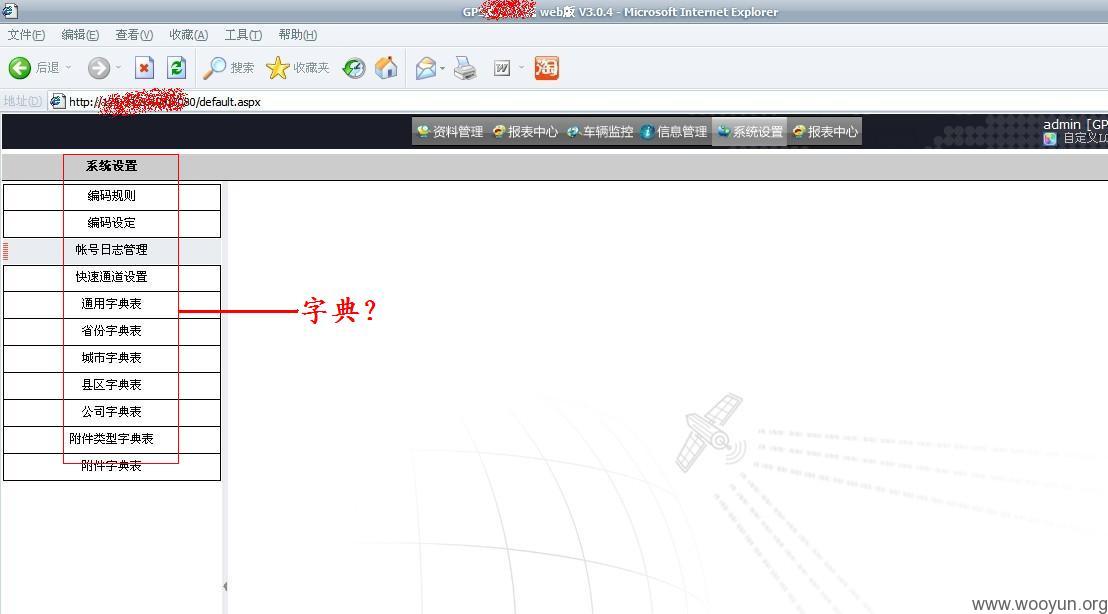The height and width of the screenshot is (614, 1108).
Task: Open Favorites with the star icon
Action: (277, 68)
